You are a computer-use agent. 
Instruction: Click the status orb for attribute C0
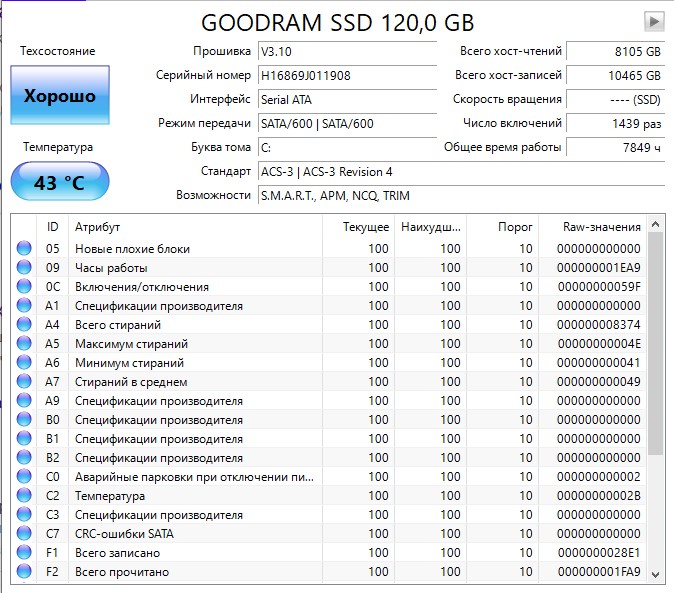pos(24,476)
